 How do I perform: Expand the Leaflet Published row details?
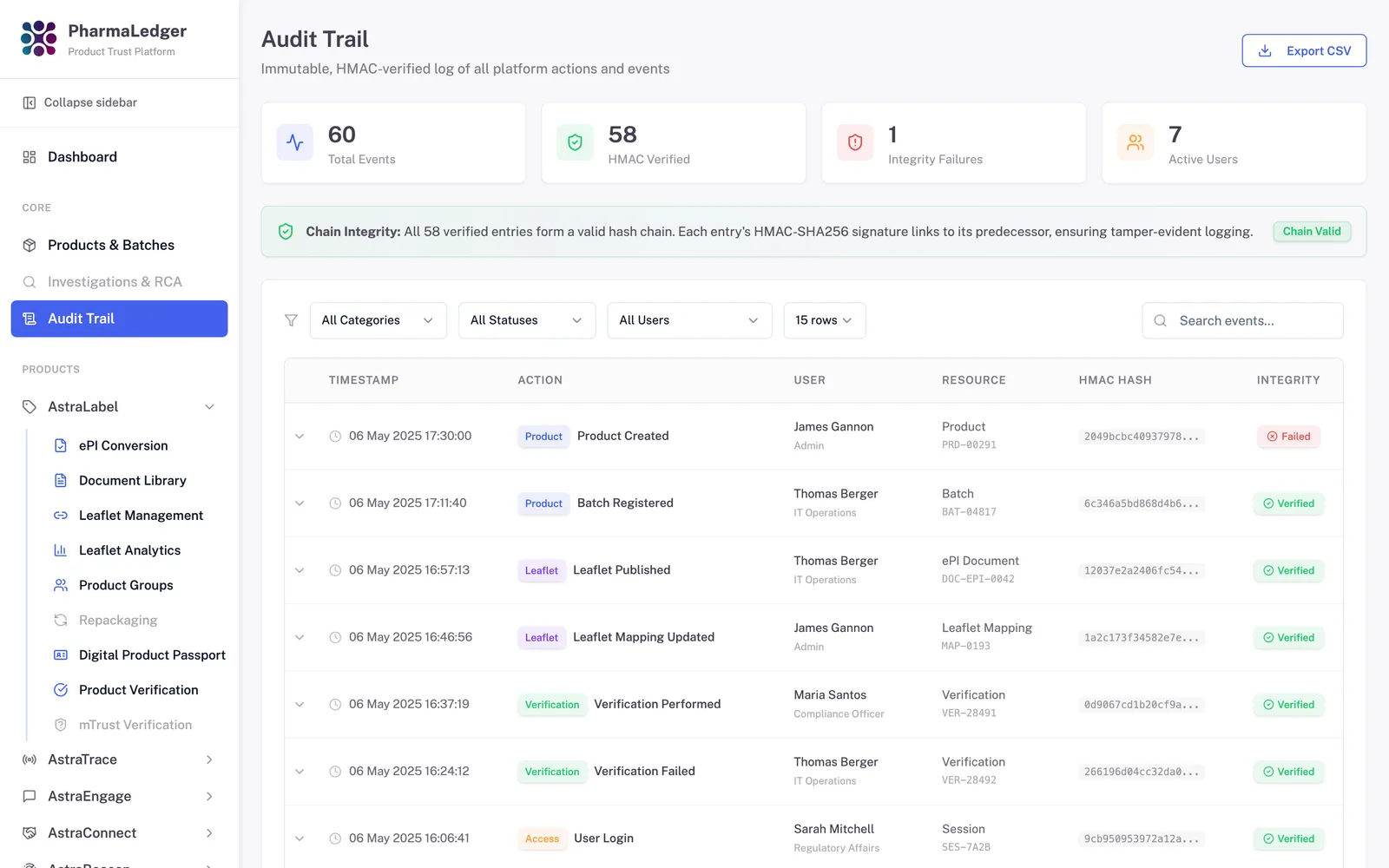tap(300, 570)
